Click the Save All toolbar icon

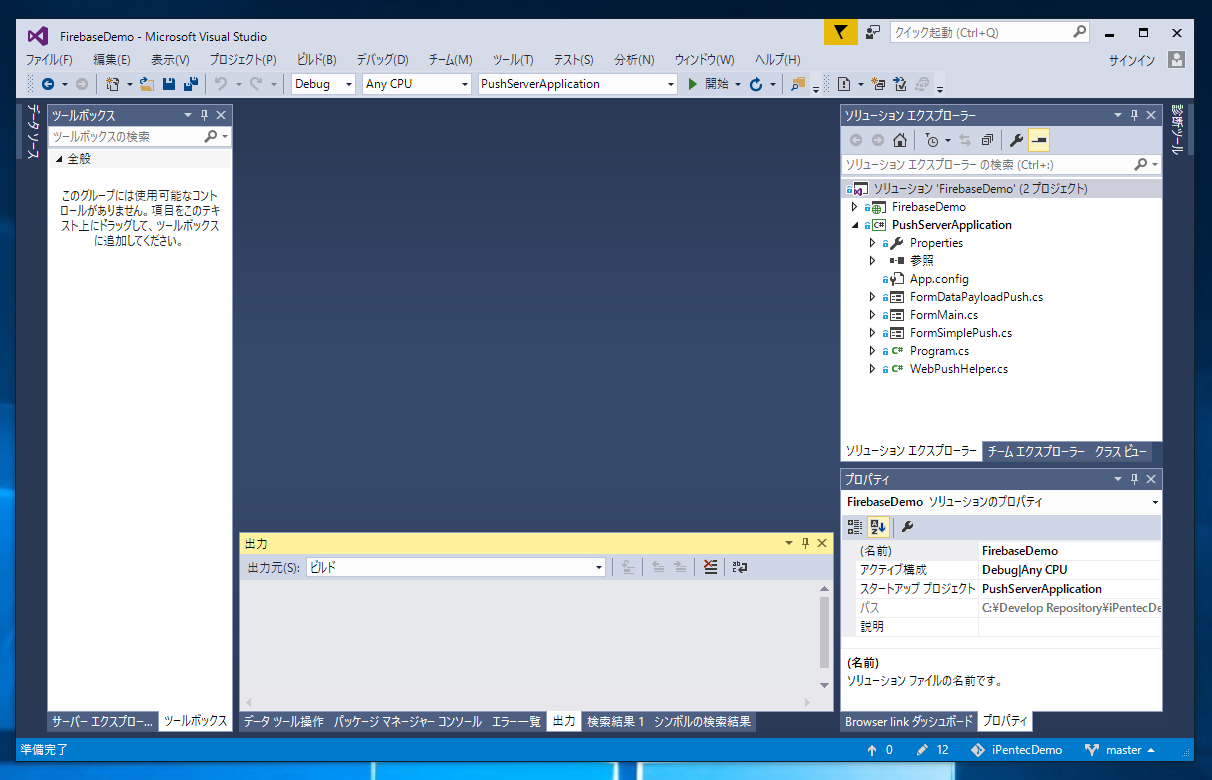(x=191, y=84)
